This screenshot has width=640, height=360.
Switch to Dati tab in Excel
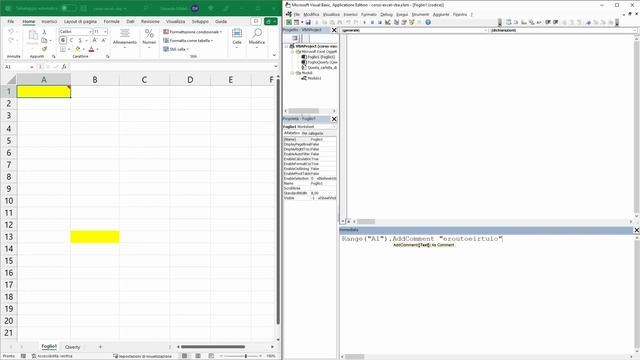[x=130, y=21]
